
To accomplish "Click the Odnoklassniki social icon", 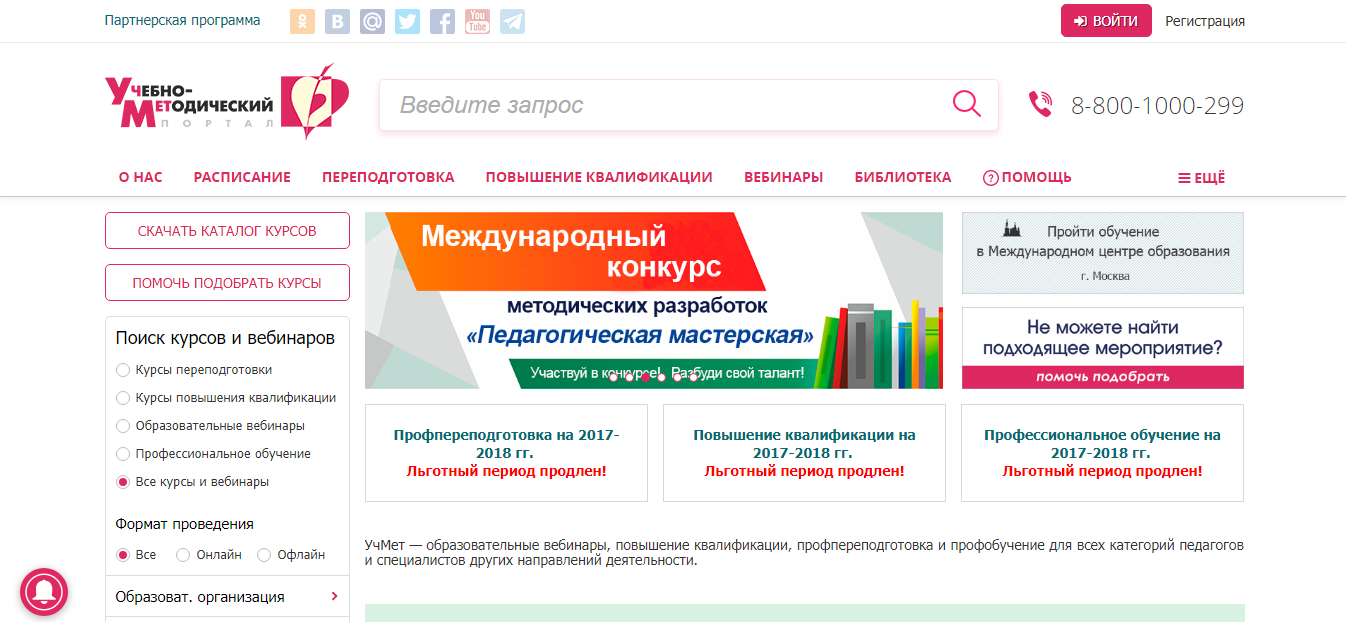I will click(302, 21).
